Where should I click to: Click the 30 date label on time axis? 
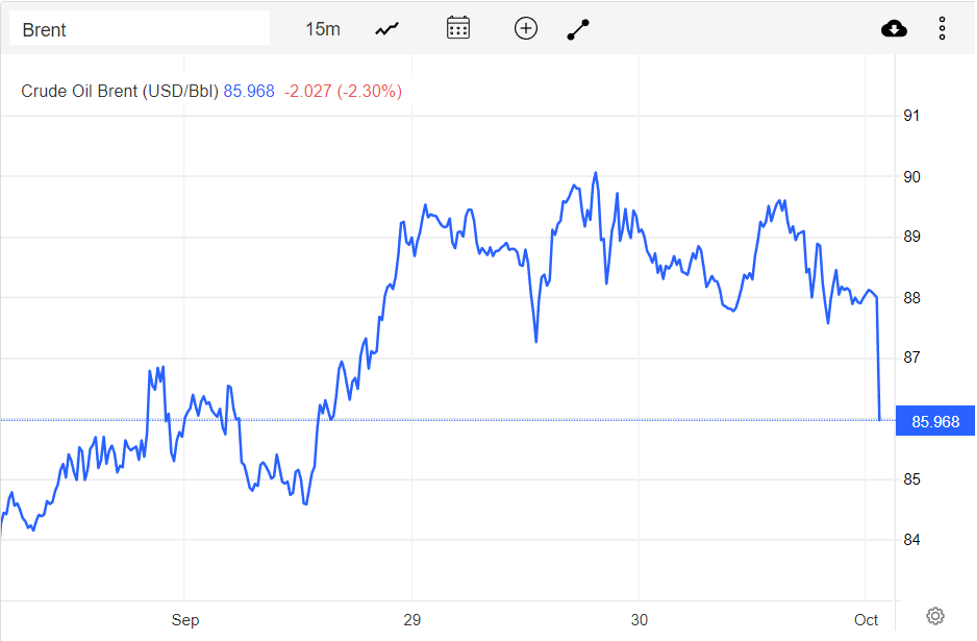(640, 620)
